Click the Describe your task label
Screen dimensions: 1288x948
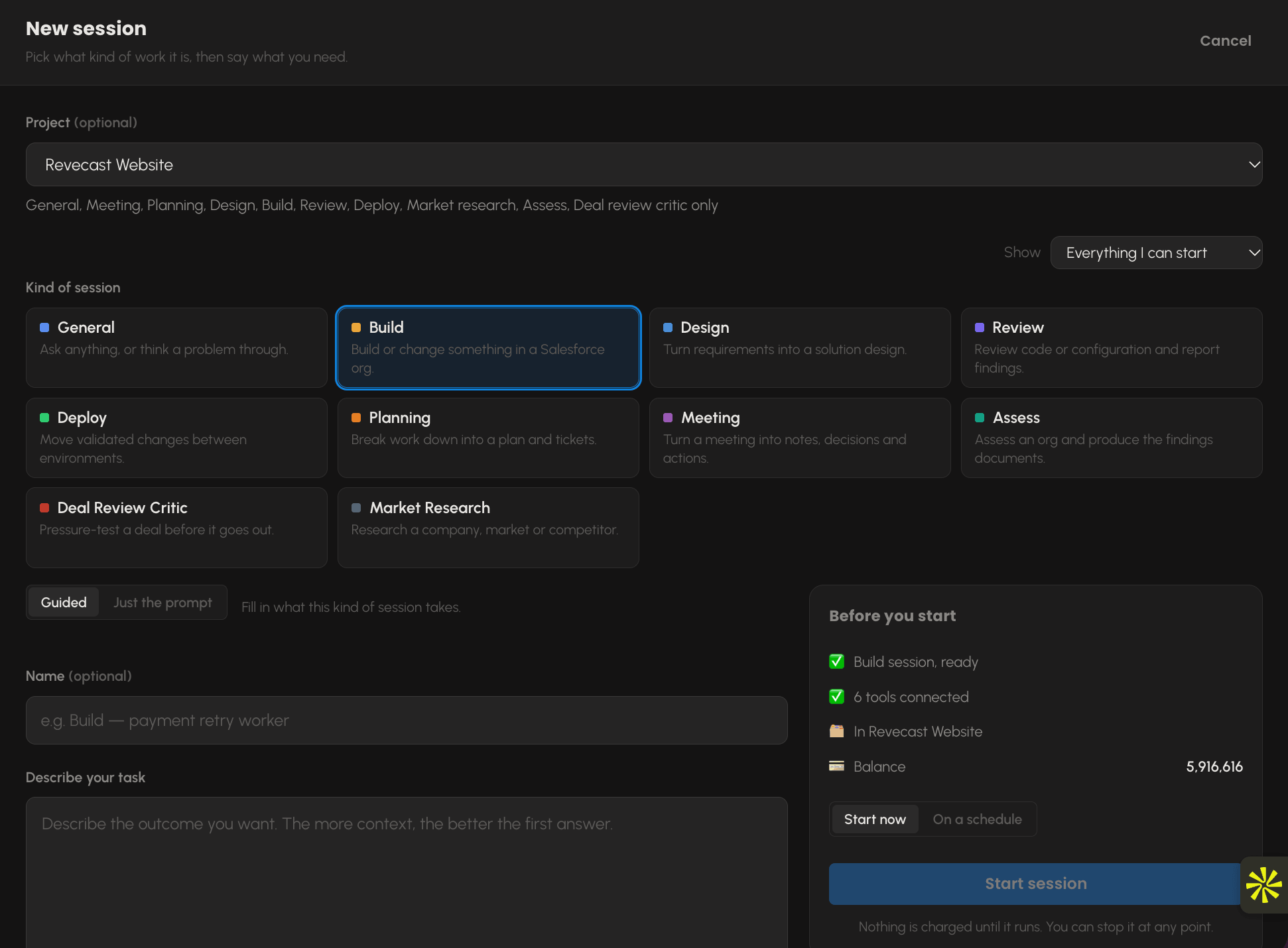tap(86, 778)
